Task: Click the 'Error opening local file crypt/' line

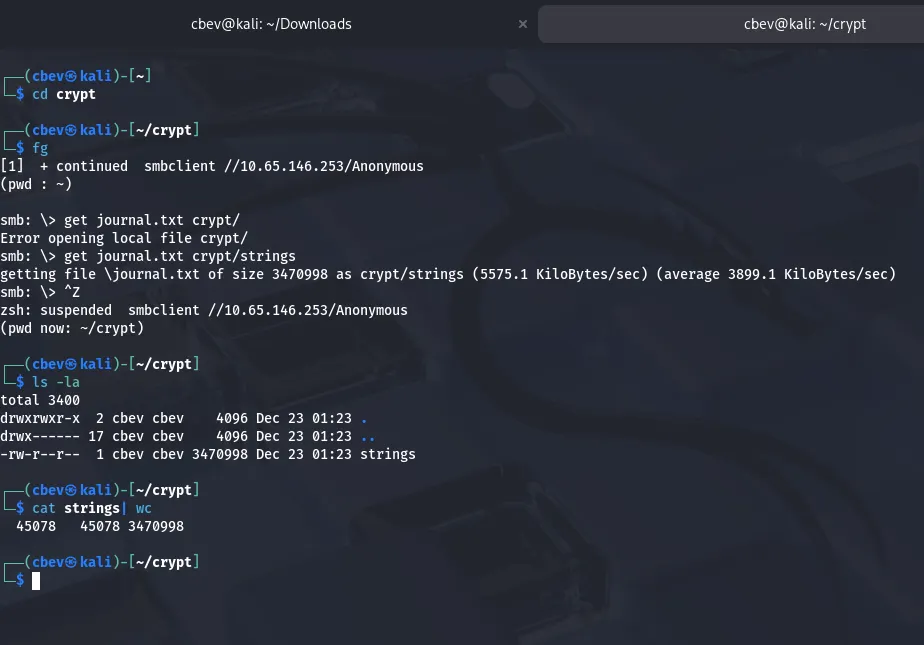Action: [124, 238]
